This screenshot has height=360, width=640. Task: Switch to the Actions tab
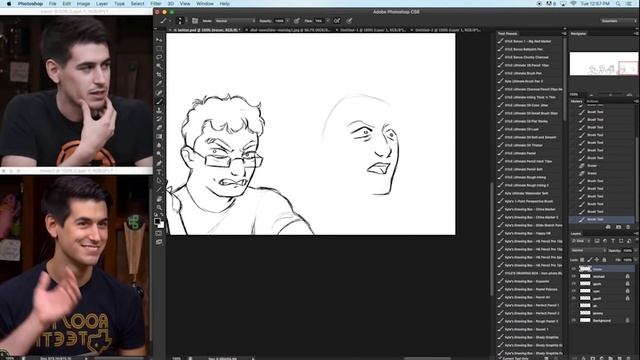click(x=592, y=101)
